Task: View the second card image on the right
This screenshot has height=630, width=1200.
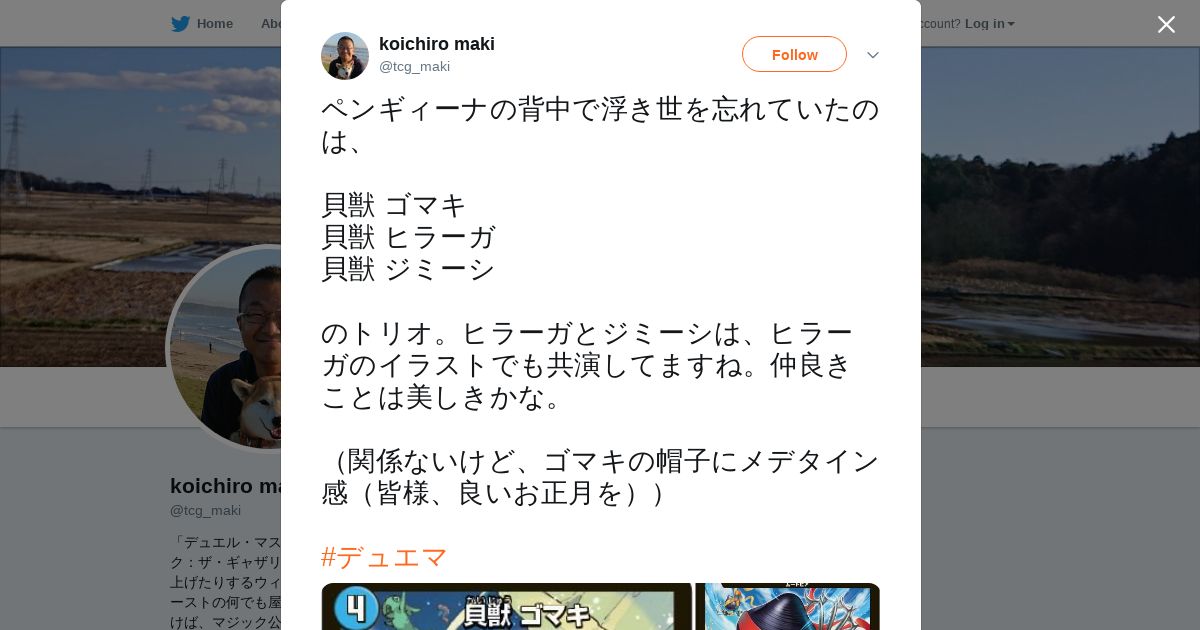Action: click(788, 607)
